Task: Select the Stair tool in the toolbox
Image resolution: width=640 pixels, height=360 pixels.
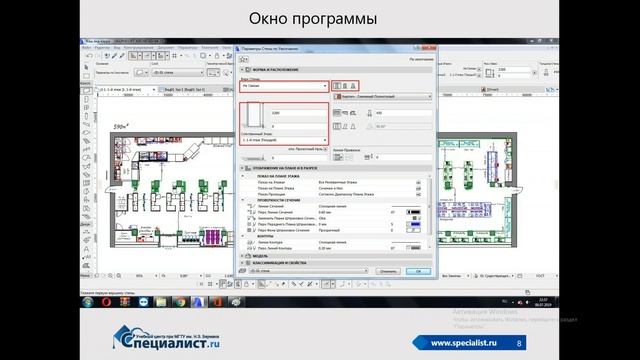Action: coord(87,141)
